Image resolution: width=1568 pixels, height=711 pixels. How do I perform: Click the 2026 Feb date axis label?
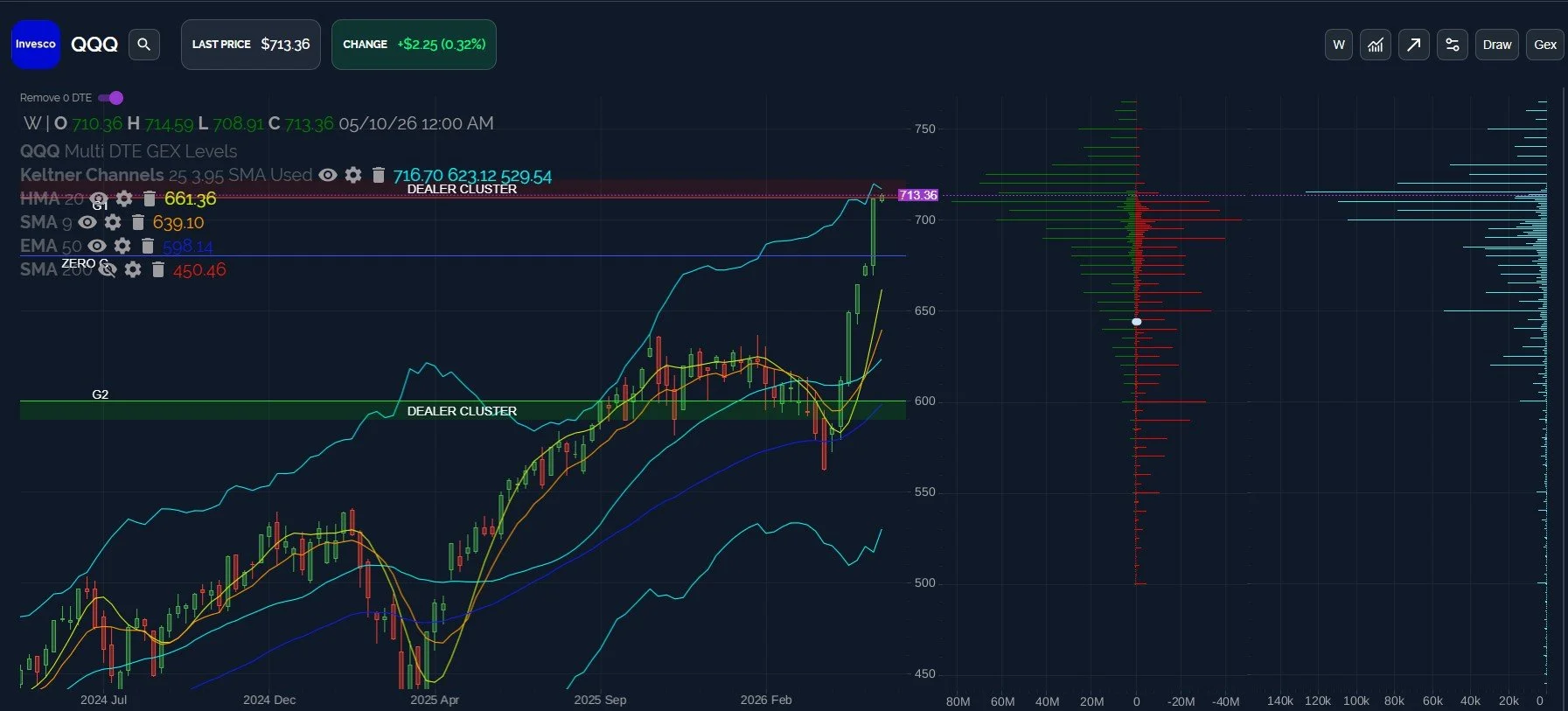(766, 700)
